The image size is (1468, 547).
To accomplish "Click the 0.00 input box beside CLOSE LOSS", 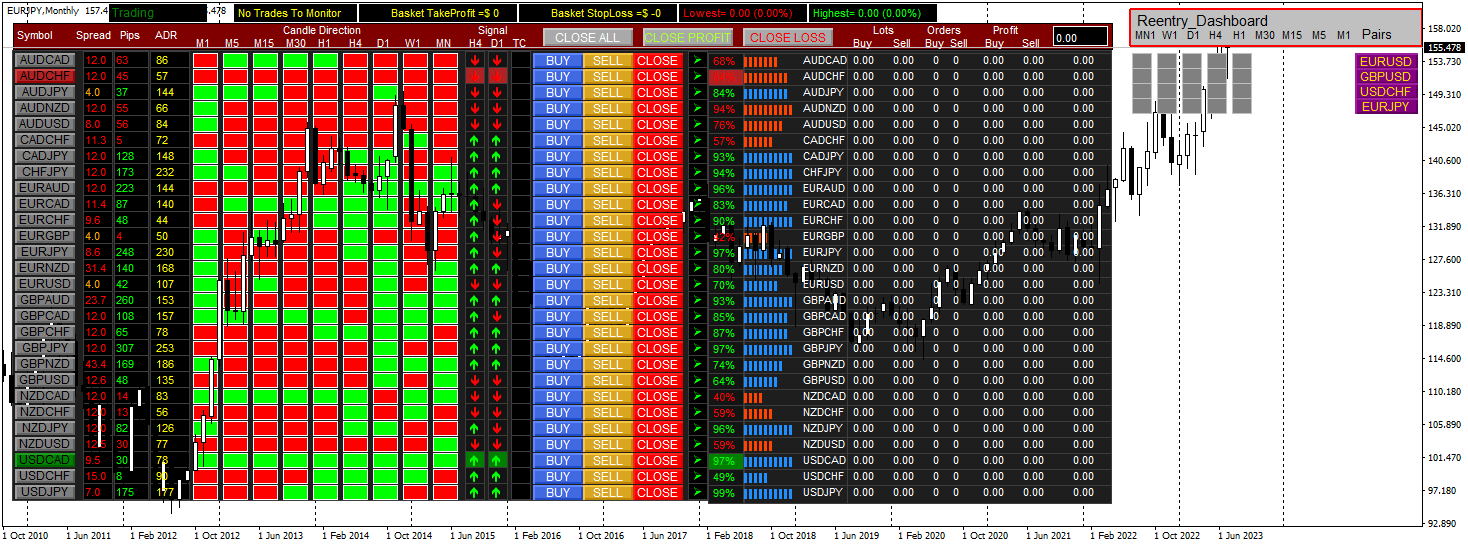I will (x=1080, y=37).
